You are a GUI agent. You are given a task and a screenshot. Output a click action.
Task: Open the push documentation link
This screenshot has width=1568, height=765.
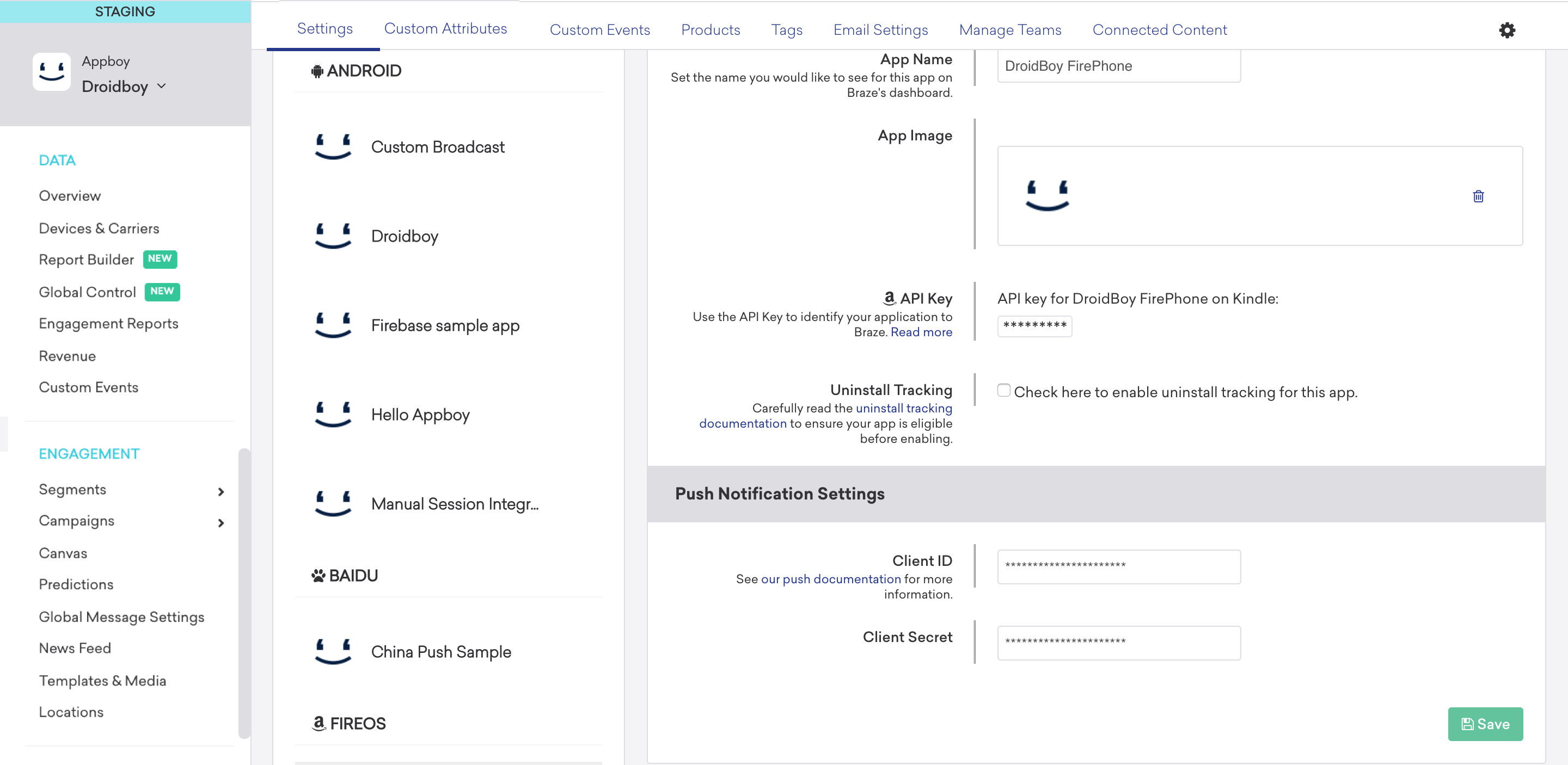pos(830,579)
